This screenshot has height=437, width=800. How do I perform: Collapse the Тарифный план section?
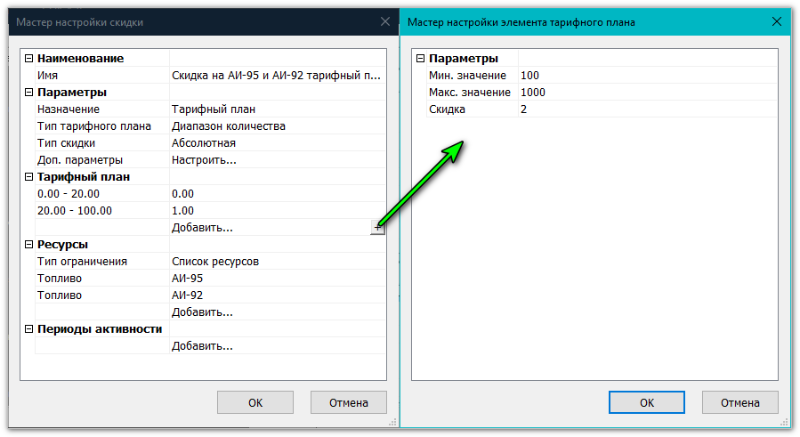(x=29, y=177)
